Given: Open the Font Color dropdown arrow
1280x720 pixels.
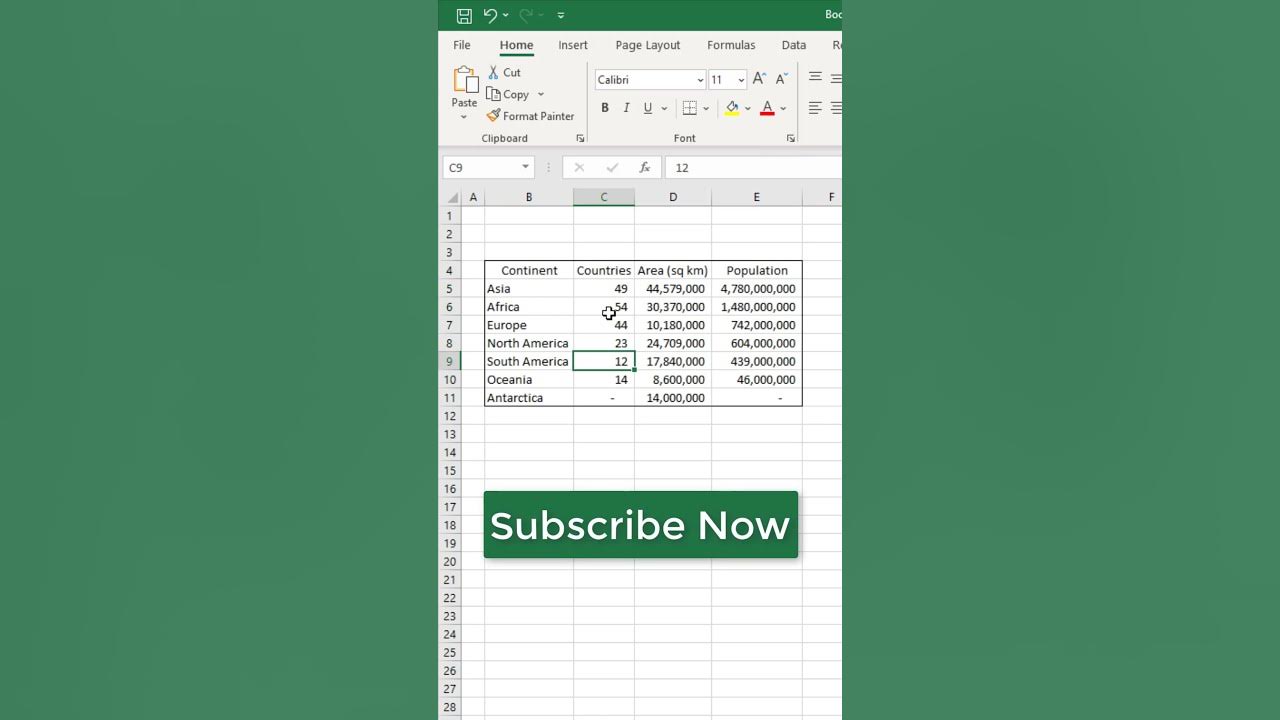Looking at the screenshot, I should (783, 108).
